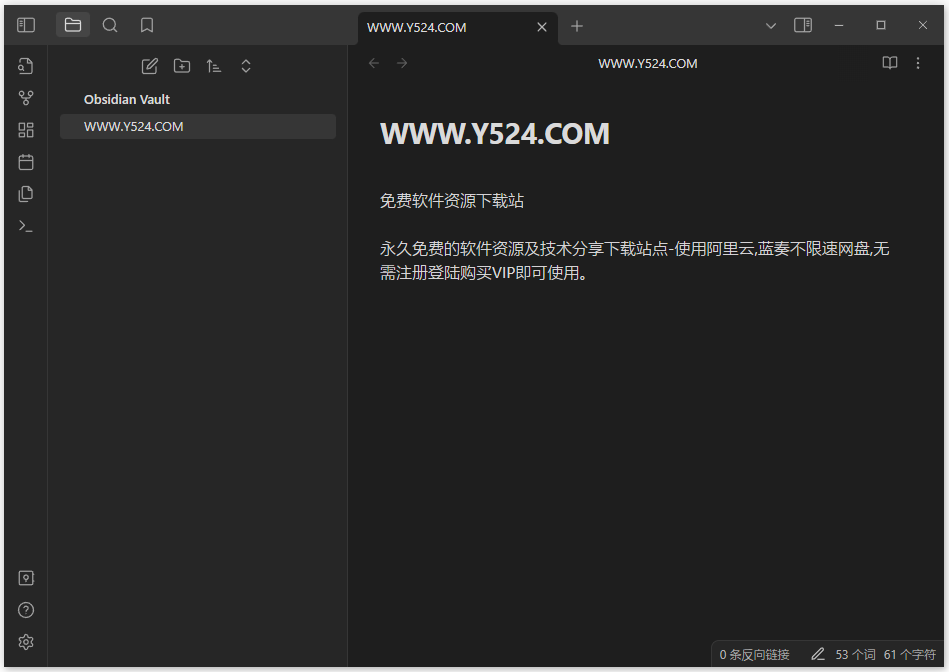The height and width of the screenshot is (672, 949).
Task: Open the file explorer folder tab
Action: click(73, 25)
